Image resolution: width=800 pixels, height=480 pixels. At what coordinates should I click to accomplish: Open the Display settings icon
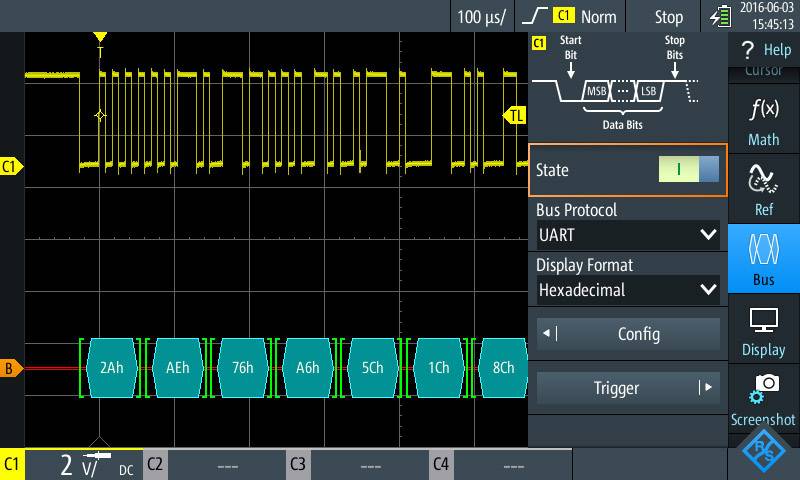click(x=763, y=330)
